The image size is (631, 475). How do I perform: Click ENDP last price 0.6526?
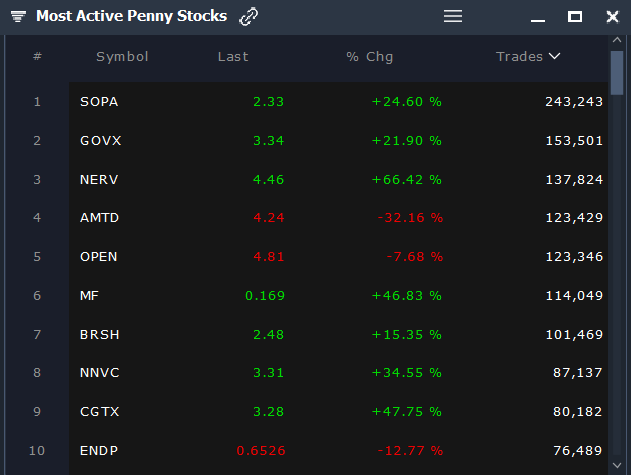(261, 451)
